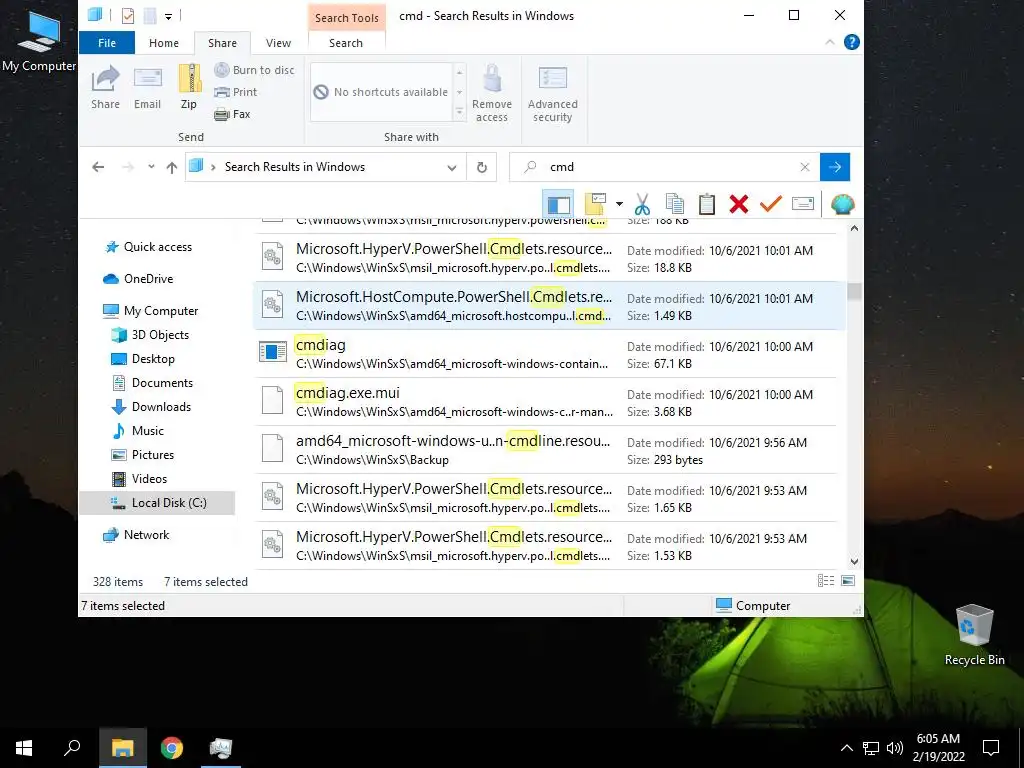Open the notification center icon
This screenshot has width=1024, height=768.
(991, 748)
